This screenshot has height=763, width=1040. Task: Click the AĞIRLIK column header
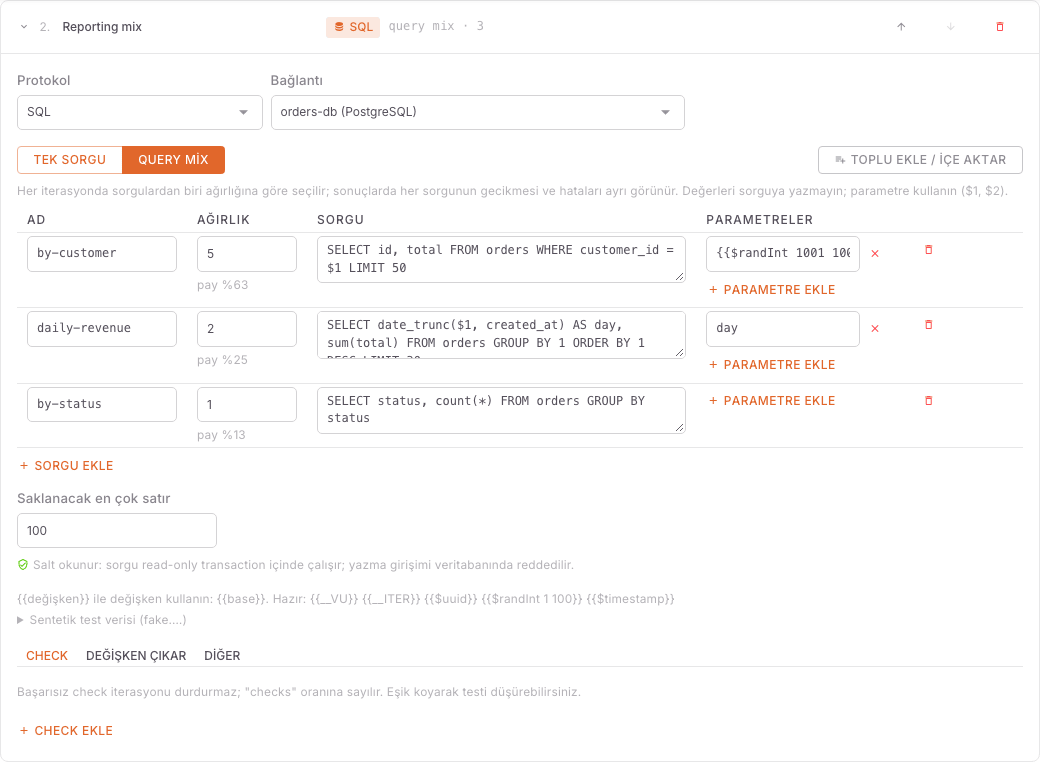[224, 220]
